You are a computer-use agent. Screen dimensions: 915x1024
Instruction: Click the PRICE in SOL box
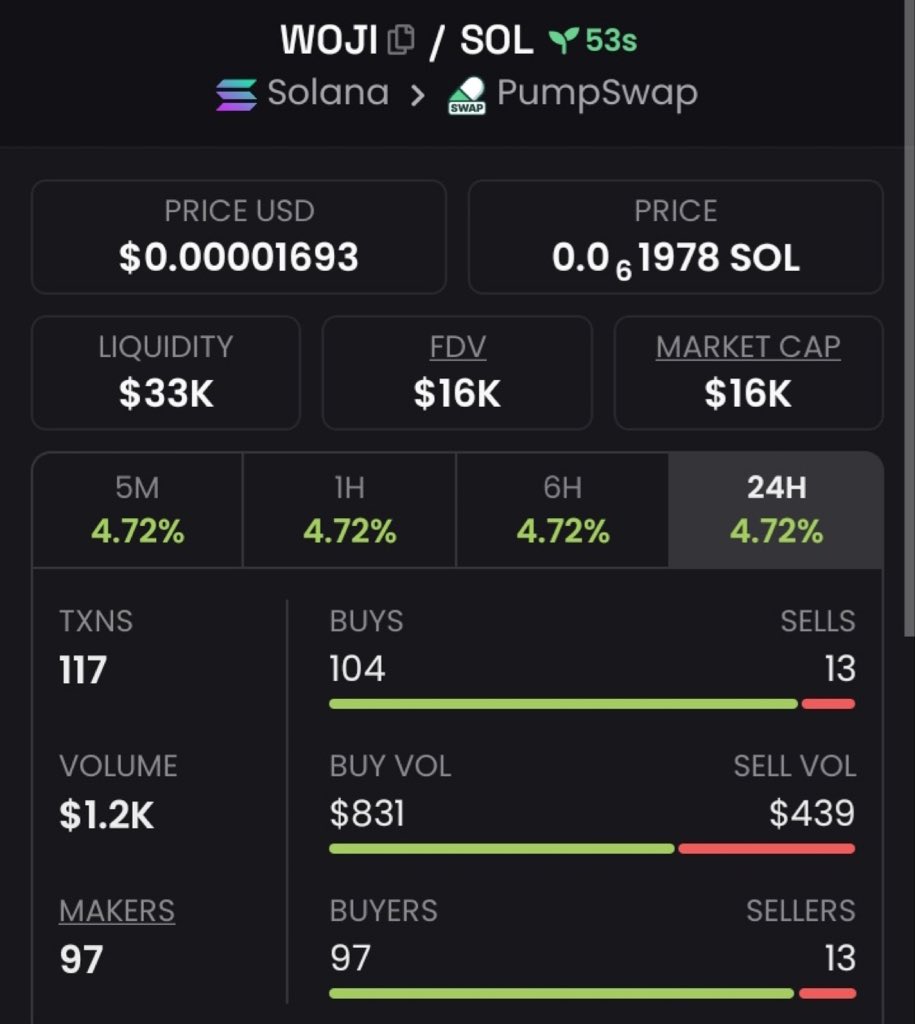[675, 237]
